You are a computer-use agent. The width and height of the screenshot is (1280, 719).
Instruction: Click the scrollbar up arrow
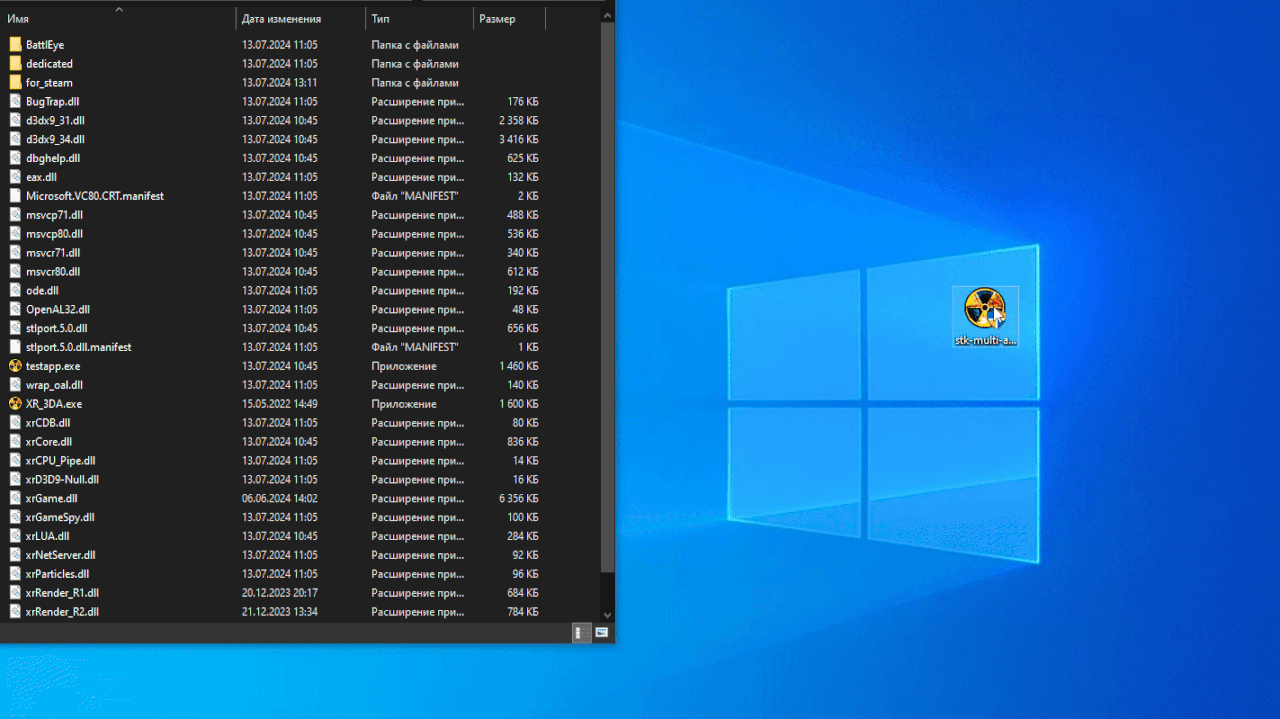click(x=607, y=15)
